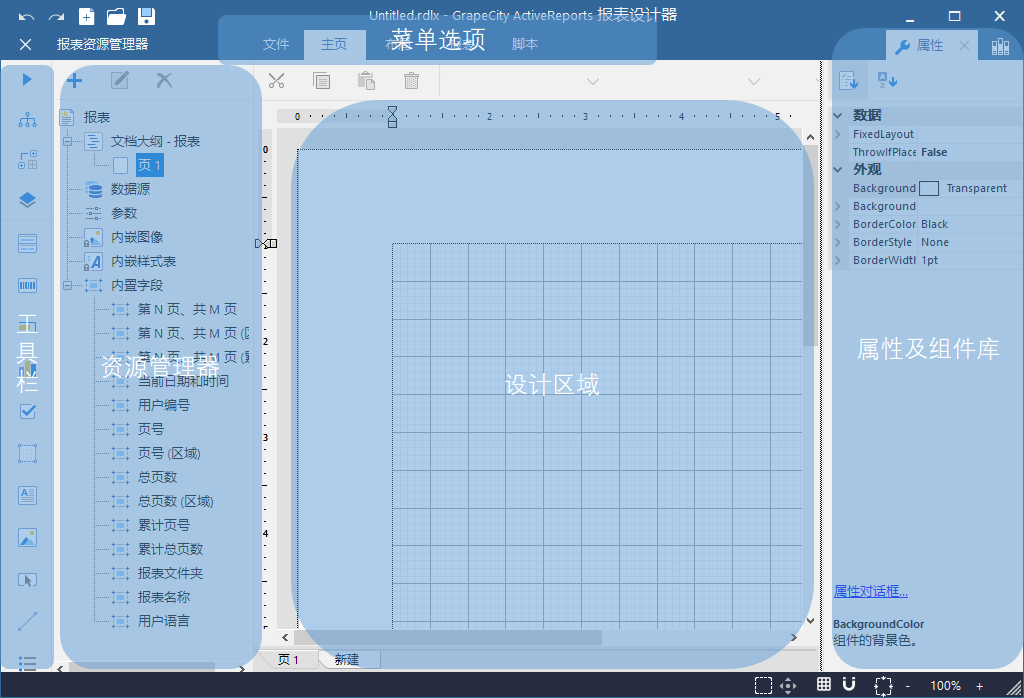
Task: Select the Container tool with dashed square
Action: point(27,453)
